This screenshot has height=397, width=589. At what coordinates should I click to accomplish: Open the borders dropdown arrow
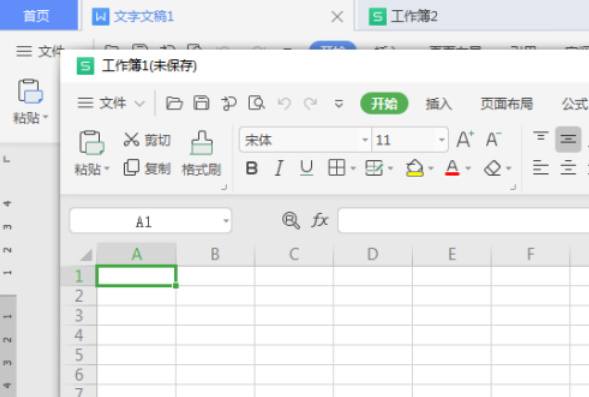pos(353,168)
